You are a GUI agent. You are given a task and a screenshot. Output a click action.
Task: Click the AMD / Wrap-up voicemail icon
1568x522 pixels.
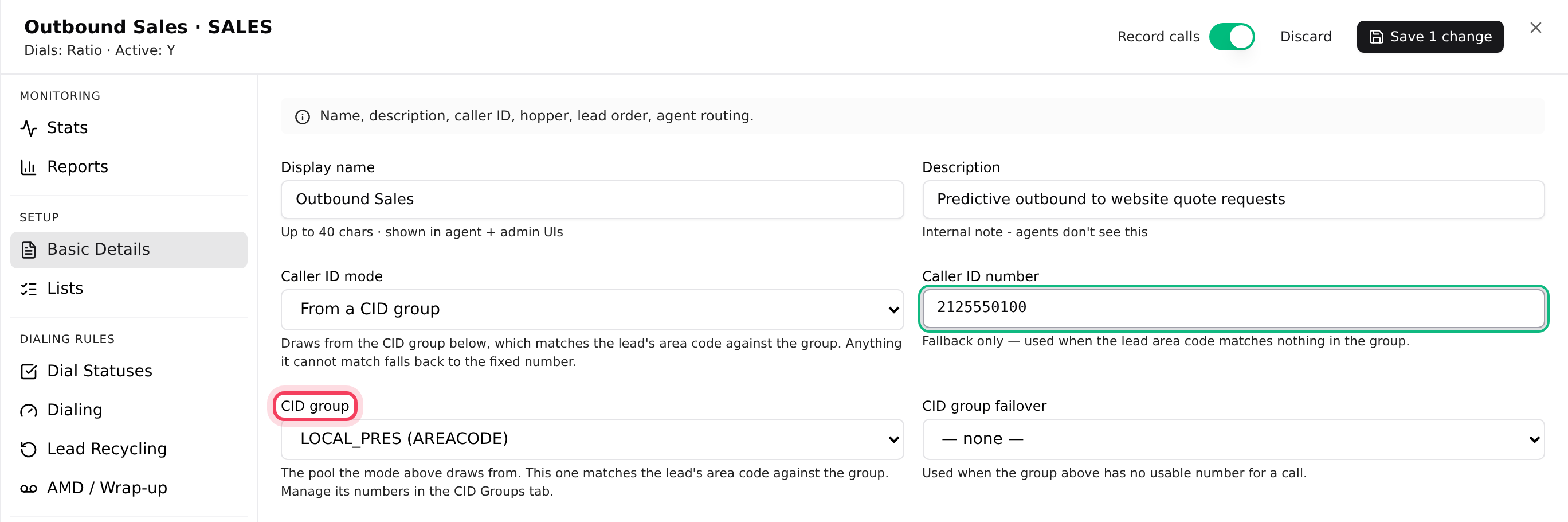coord(29,489)
